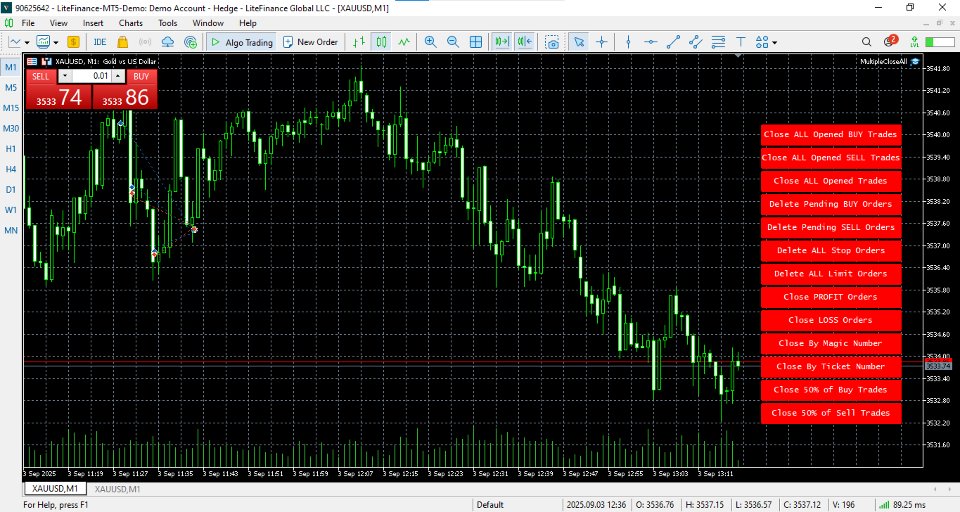Switch chart to line chart

point(404,42)
